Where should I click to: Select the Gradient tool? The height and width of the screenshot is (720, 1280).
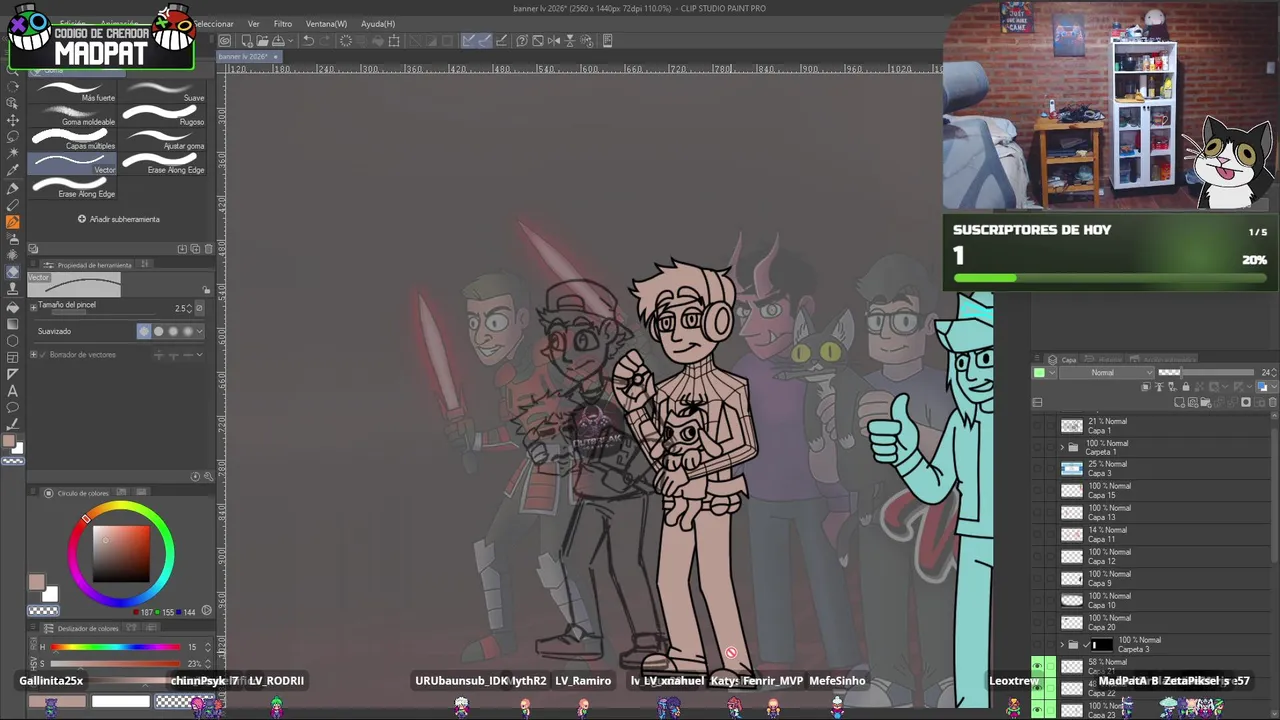pos(13,324)
